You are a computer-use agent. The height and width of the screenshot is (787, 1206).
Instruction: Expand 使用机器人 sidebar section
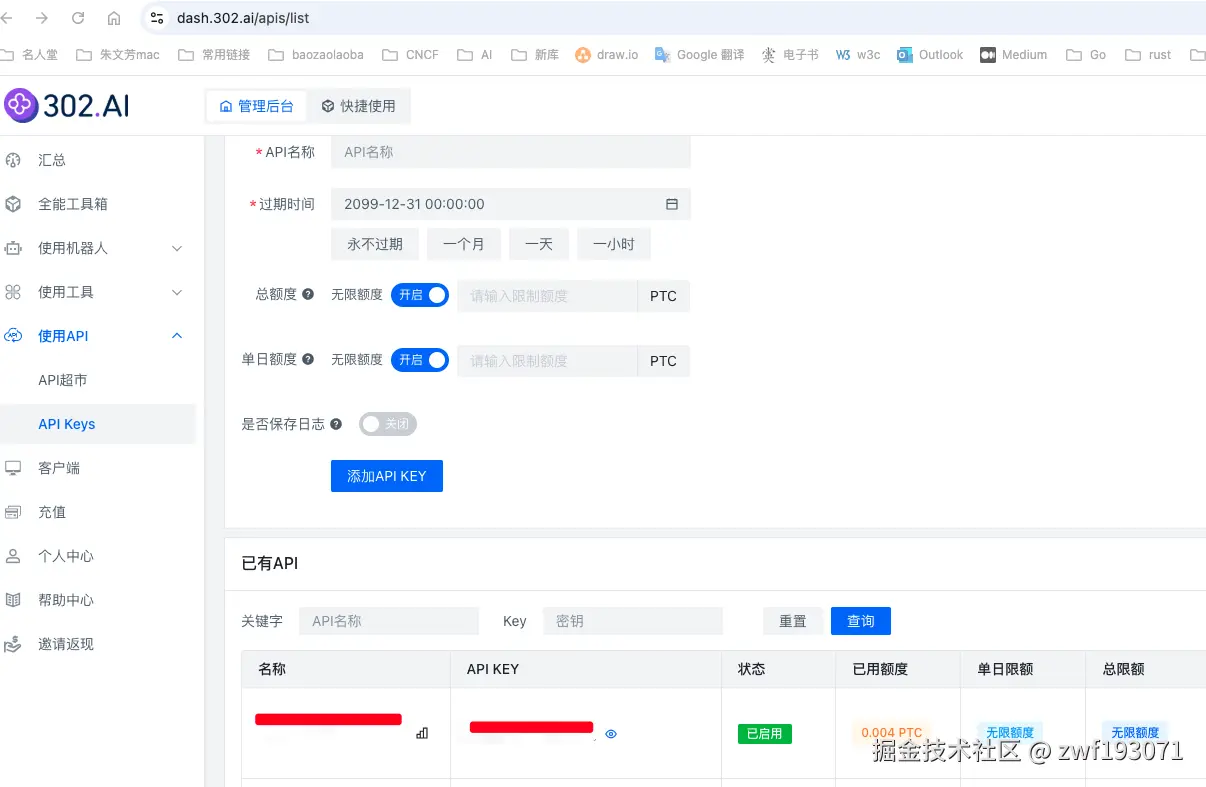click(97, 248)
